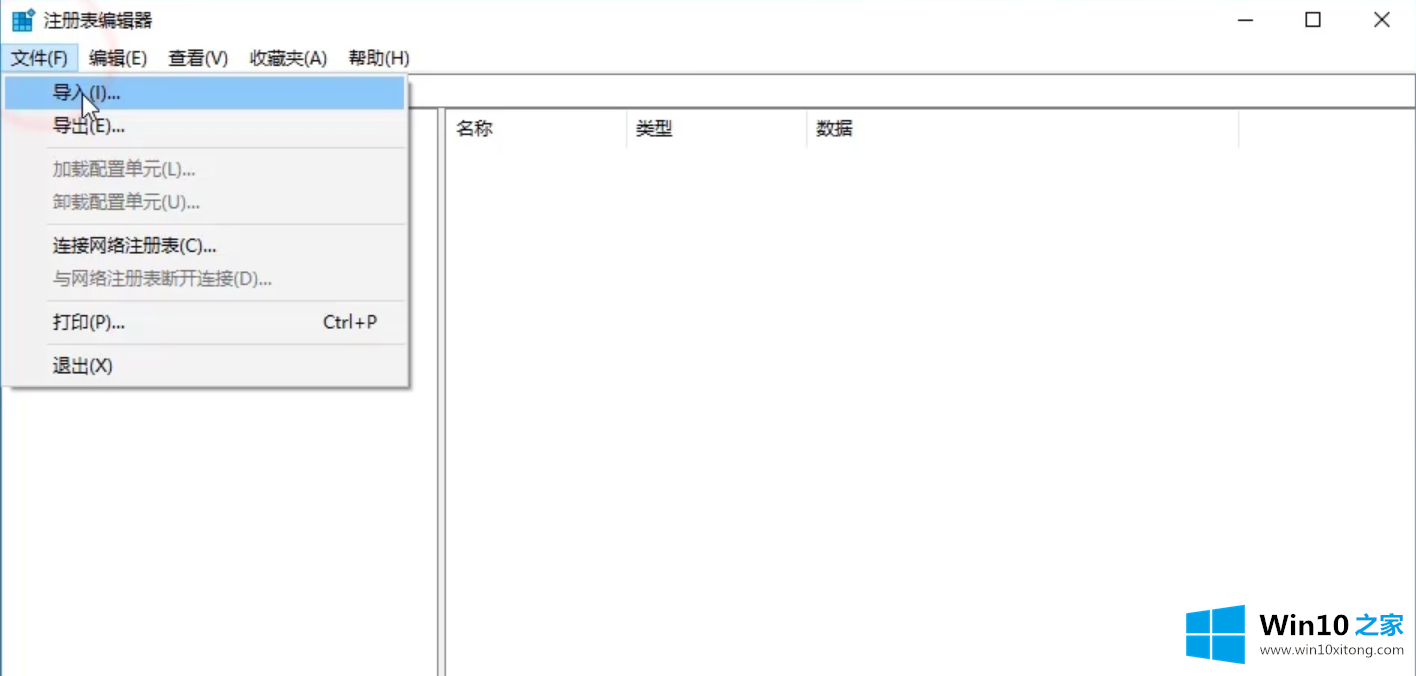Click 退出(X) to exit Registry Editor
Screen dimensions: 1416x676
click(x=82, y=366)
